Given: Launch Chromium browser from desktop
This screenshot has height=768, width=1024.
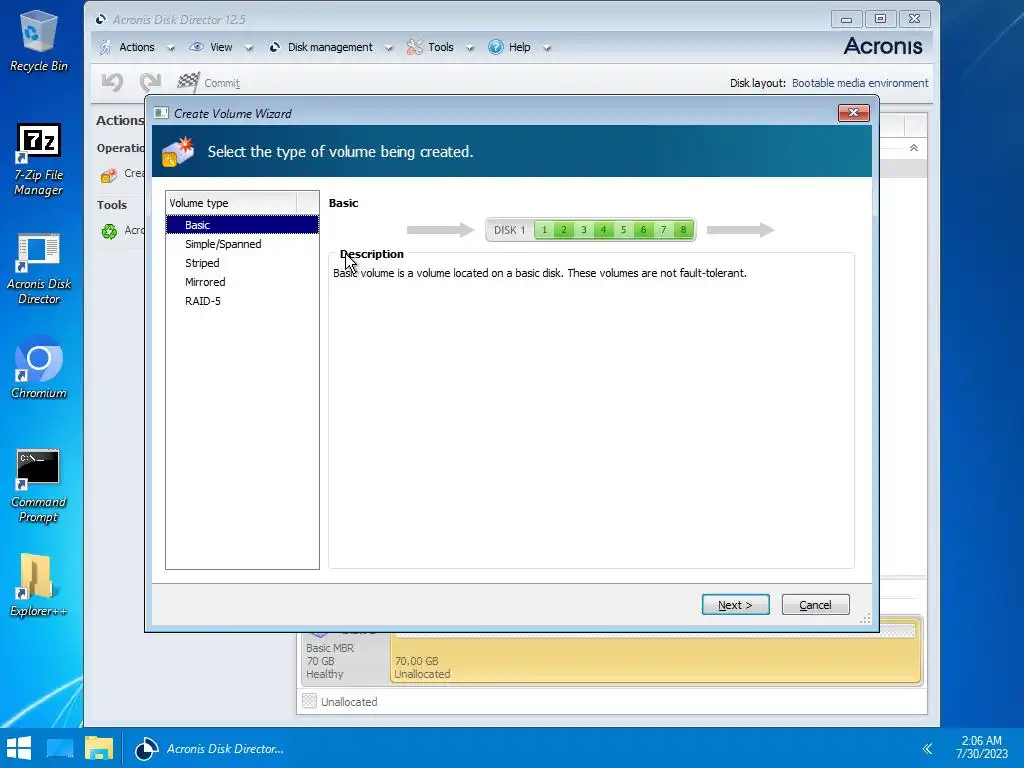Looking at the screenshot, I should (39, 368).
